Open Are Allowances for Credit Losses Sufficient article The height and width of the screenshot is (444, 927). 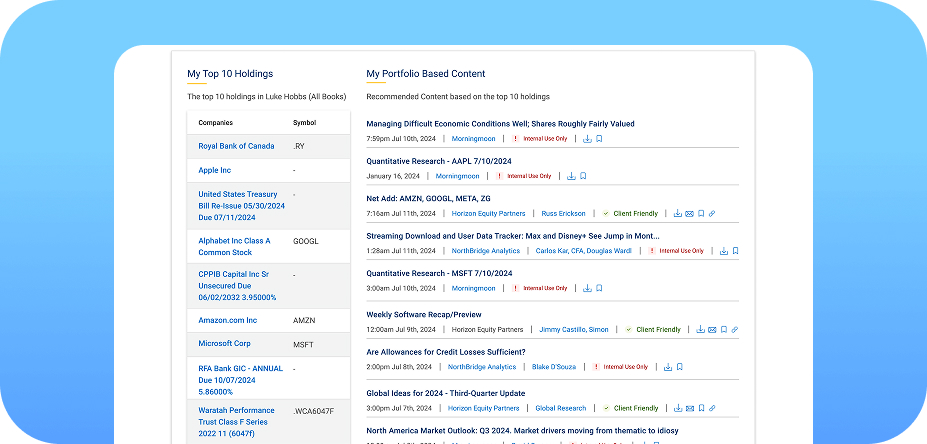click(x=446, y=352)
